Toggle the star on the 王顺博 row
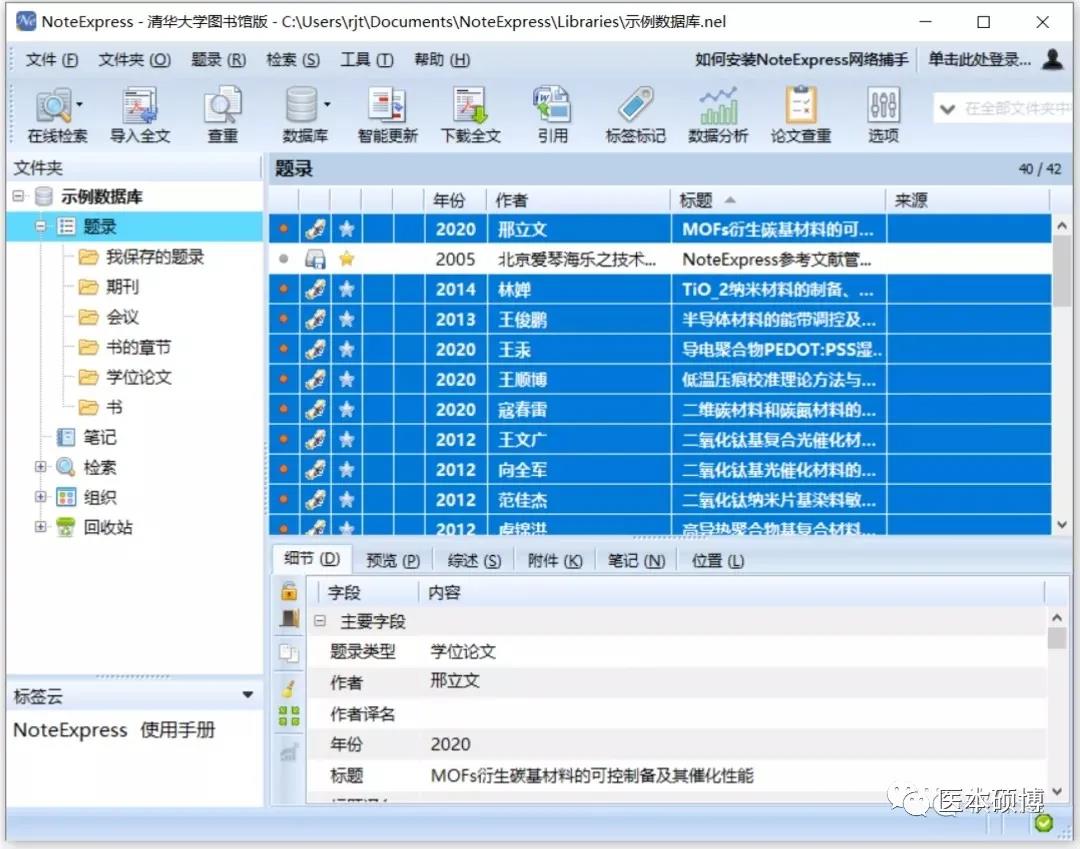This screenshot has width=1080, height=849. coord(346,379)
